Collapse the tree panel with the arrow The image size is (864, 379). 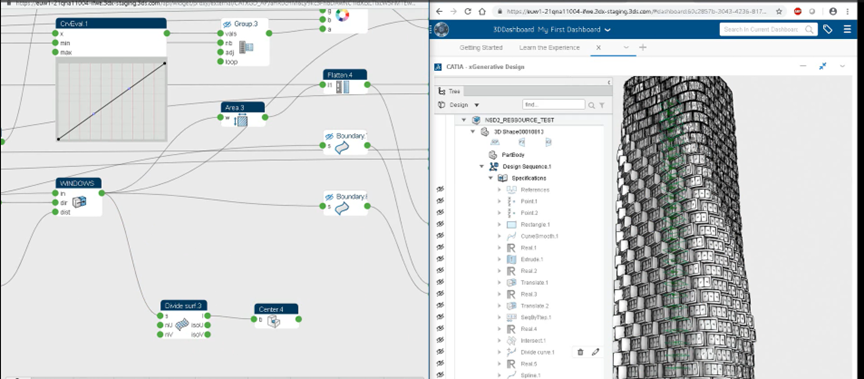609,83
